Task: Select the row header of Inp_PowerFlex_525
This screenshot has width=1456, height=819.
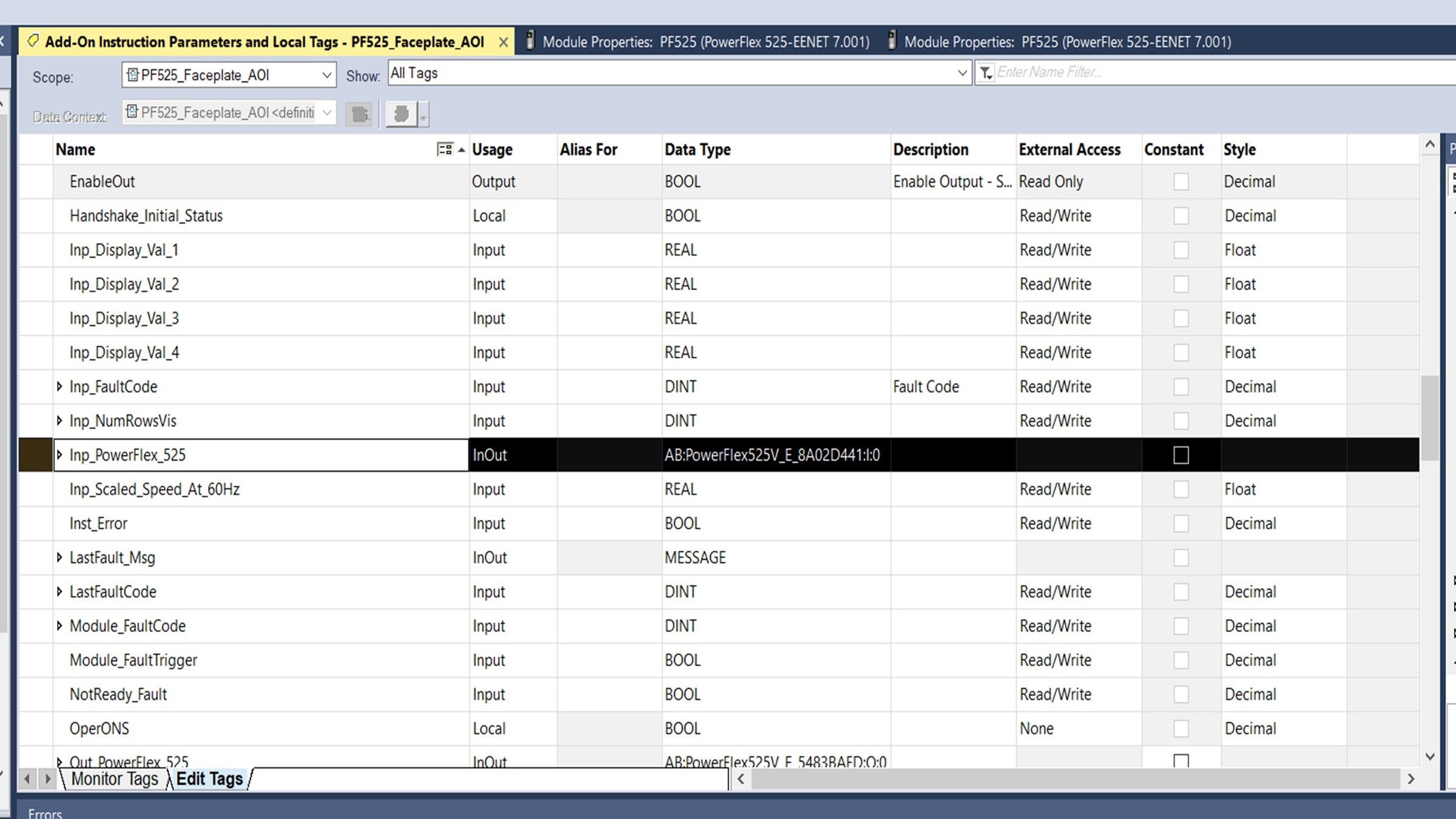Action: (35, 455)
